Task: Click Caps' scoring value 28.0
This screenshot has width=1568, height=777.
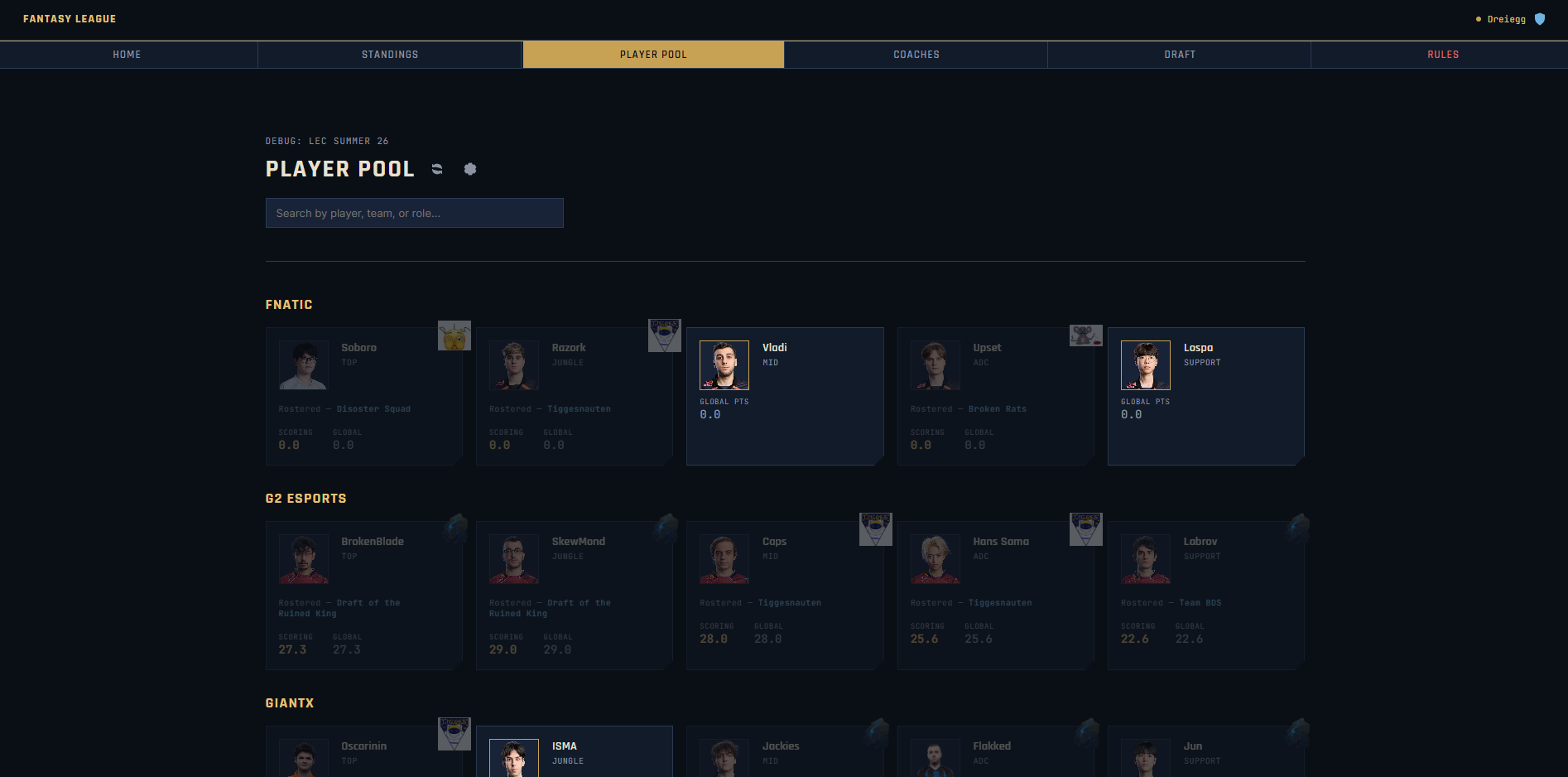Action: click(714, 639)
